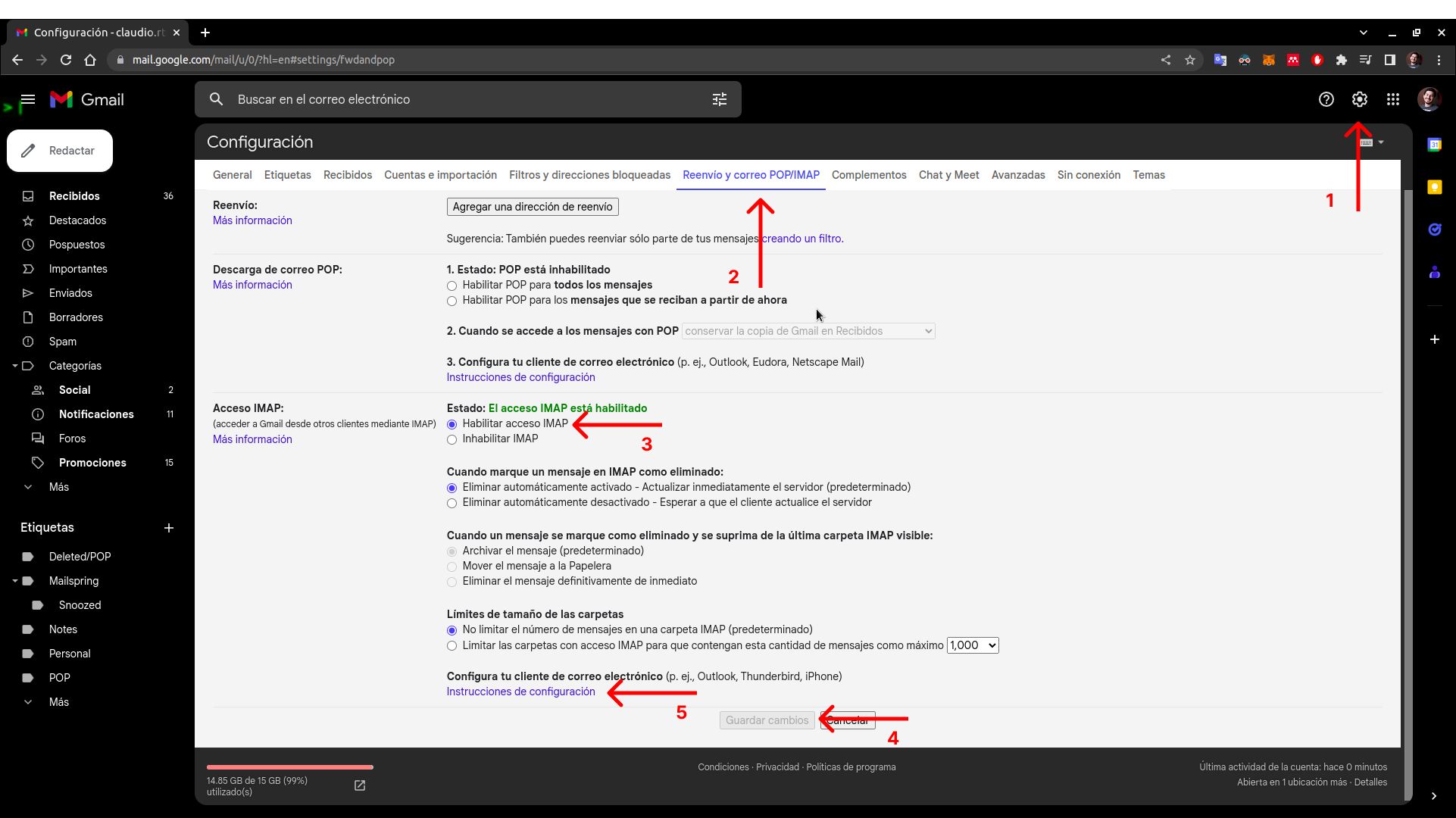Viewport: 1456px width, 818px height.
Task: Open the Chat y Meet settings tab
Action: (x=948, y=175)
